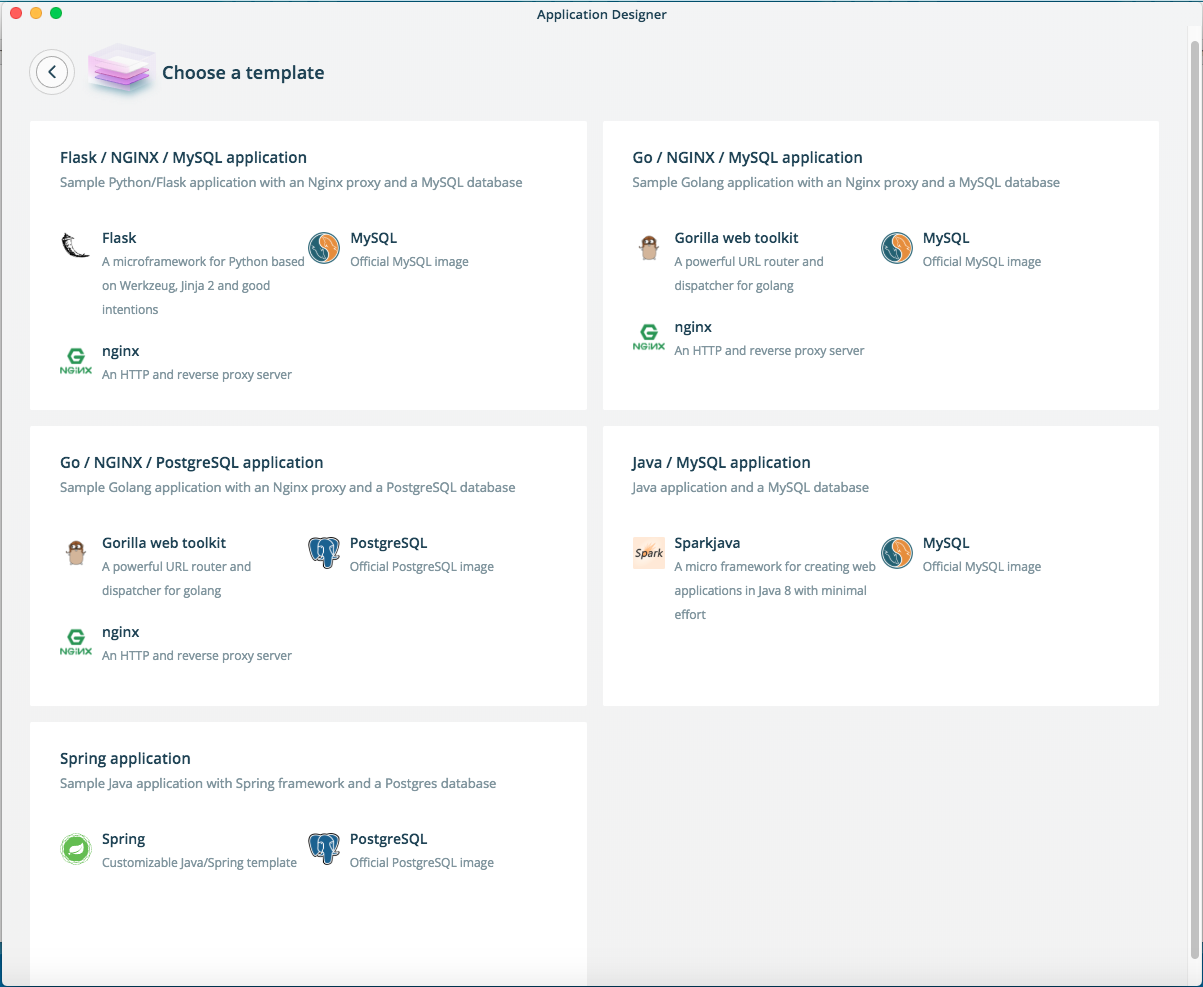Click MySQL icon in Go/NGINX/MySQL card
1203x987 pixels.
coord(897,247)
